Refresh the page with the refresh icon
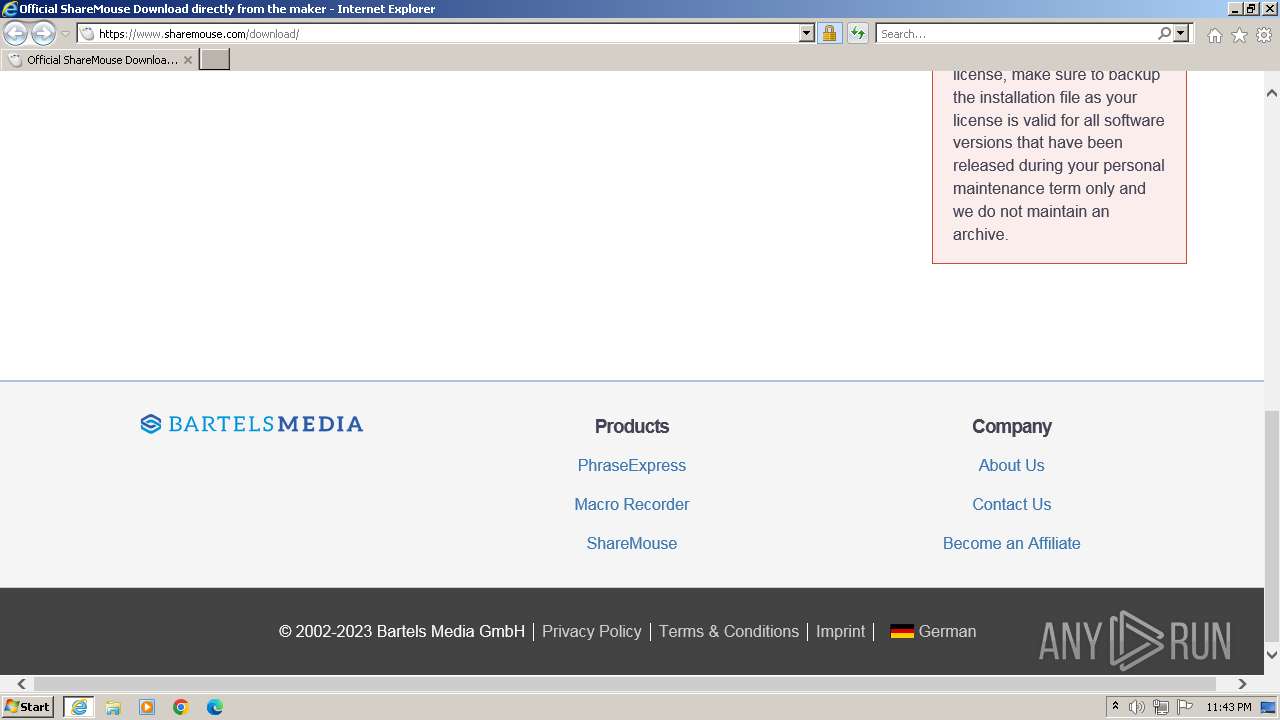Screen dimensions: 1280x720 point(858,33)
